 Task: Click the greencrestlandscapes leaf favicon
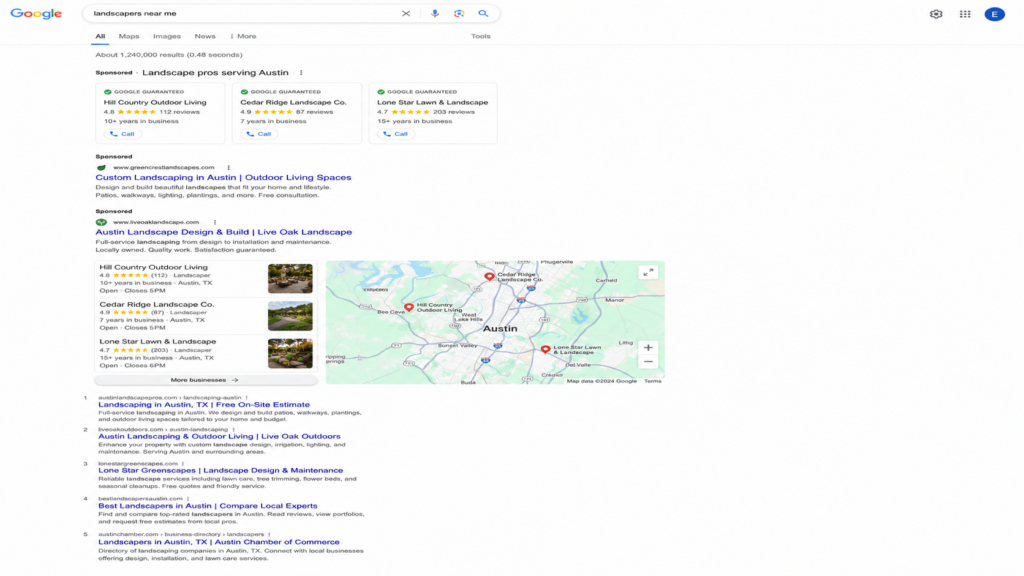click(x=101, y=167)
